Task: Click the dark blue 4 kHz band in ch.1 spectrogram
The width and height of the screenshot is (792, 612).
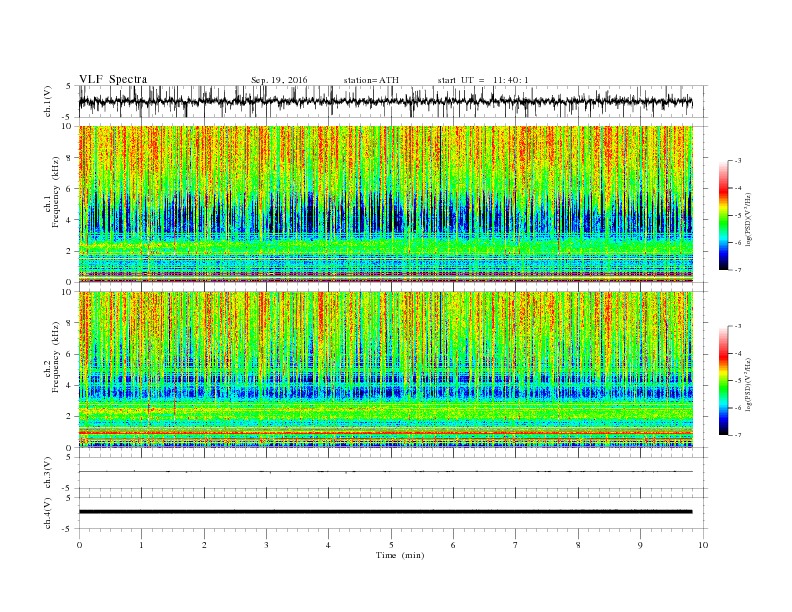Action: 385,217
